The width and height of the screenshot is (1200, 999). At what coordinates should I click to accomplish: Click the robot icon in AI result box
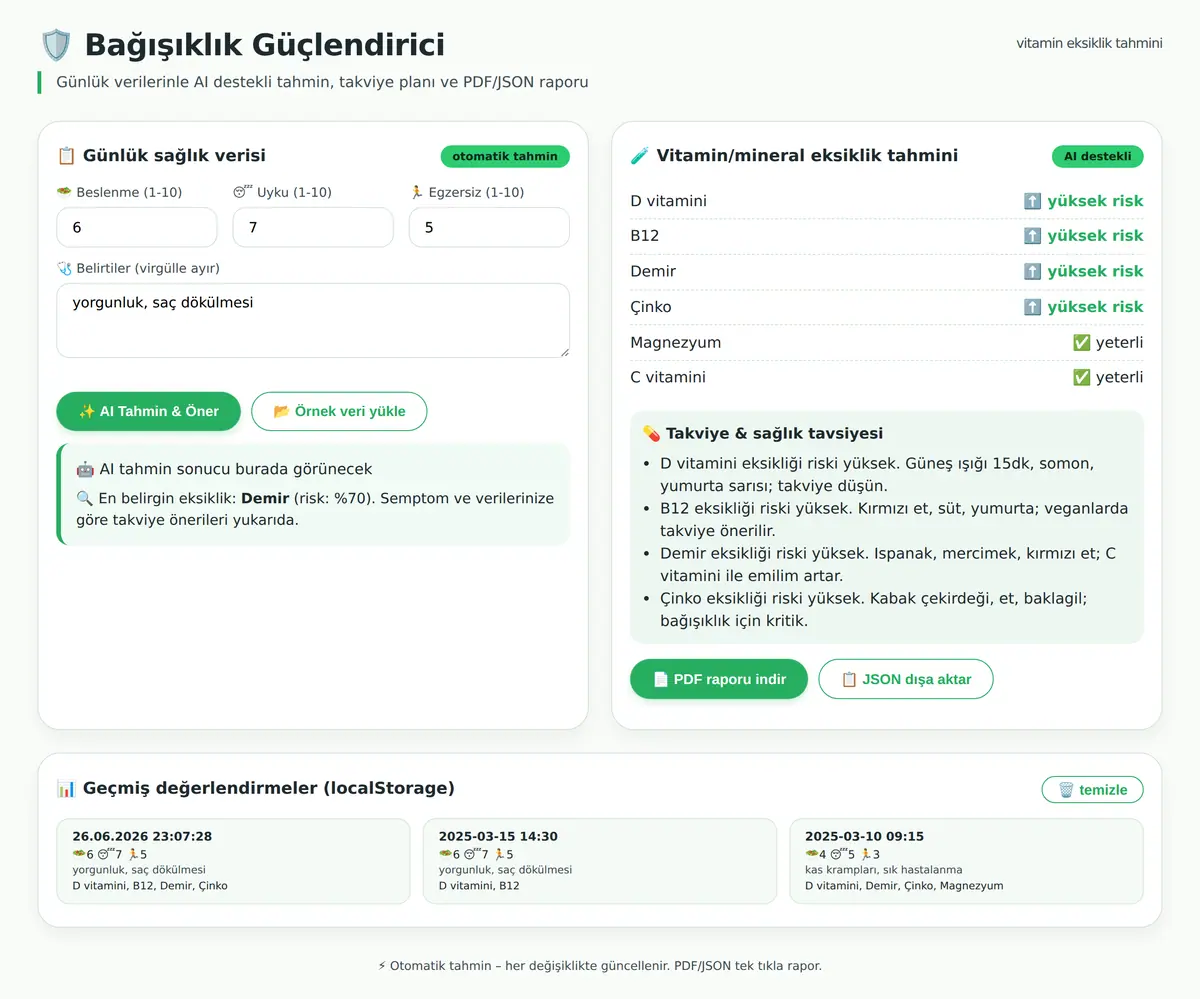point(86,469)
